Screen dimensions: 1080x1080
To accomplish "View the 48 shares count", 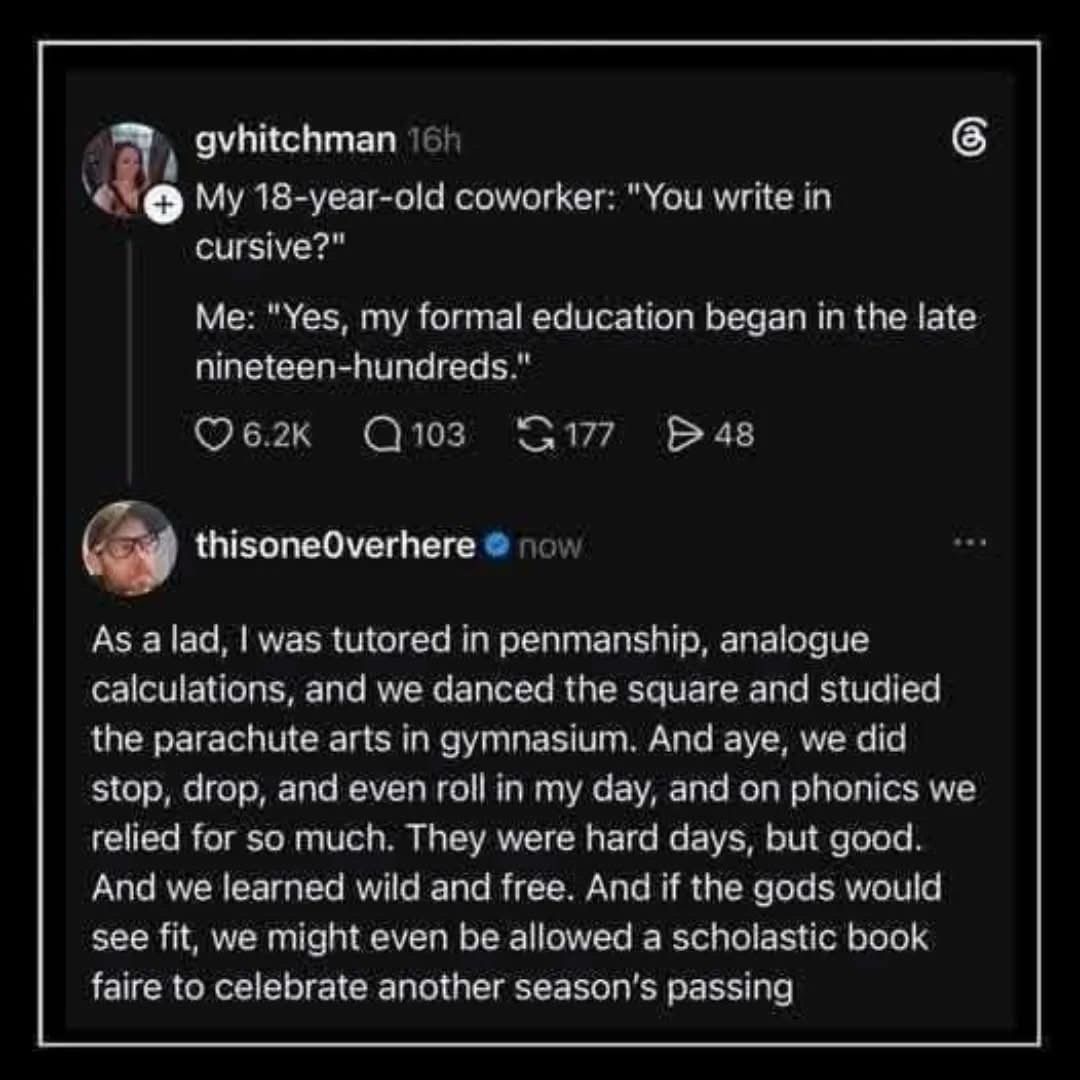I will (734, 435).
